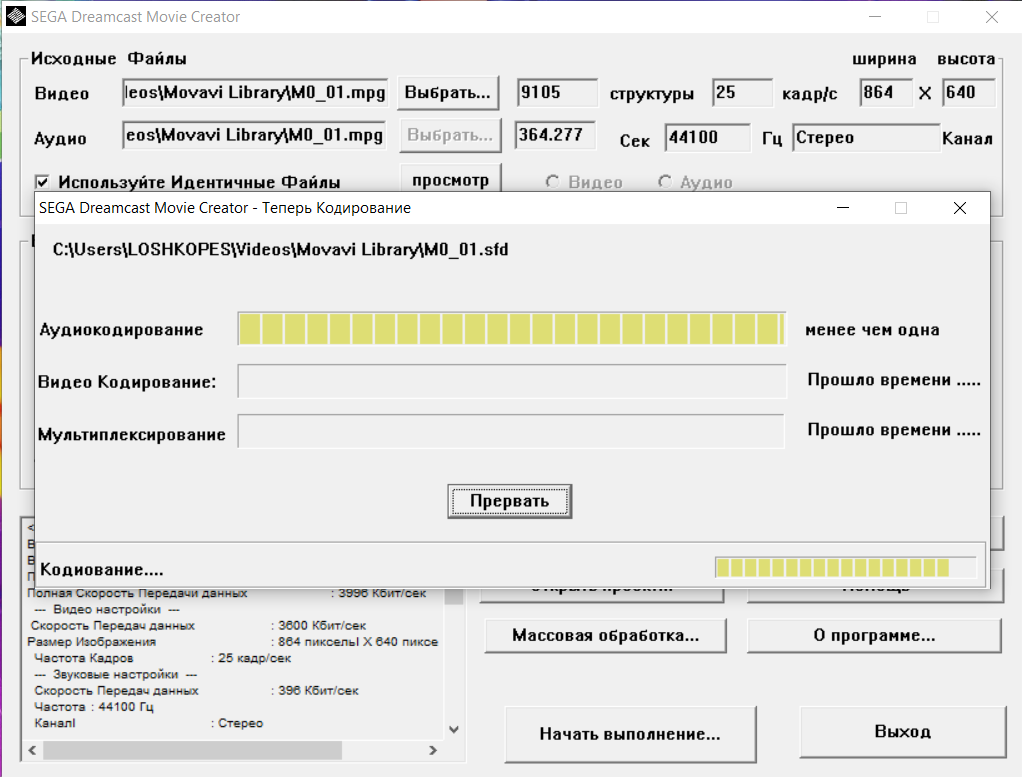
Task: Click the settings log scroll-left arrow
Action: tap(33, 750)
